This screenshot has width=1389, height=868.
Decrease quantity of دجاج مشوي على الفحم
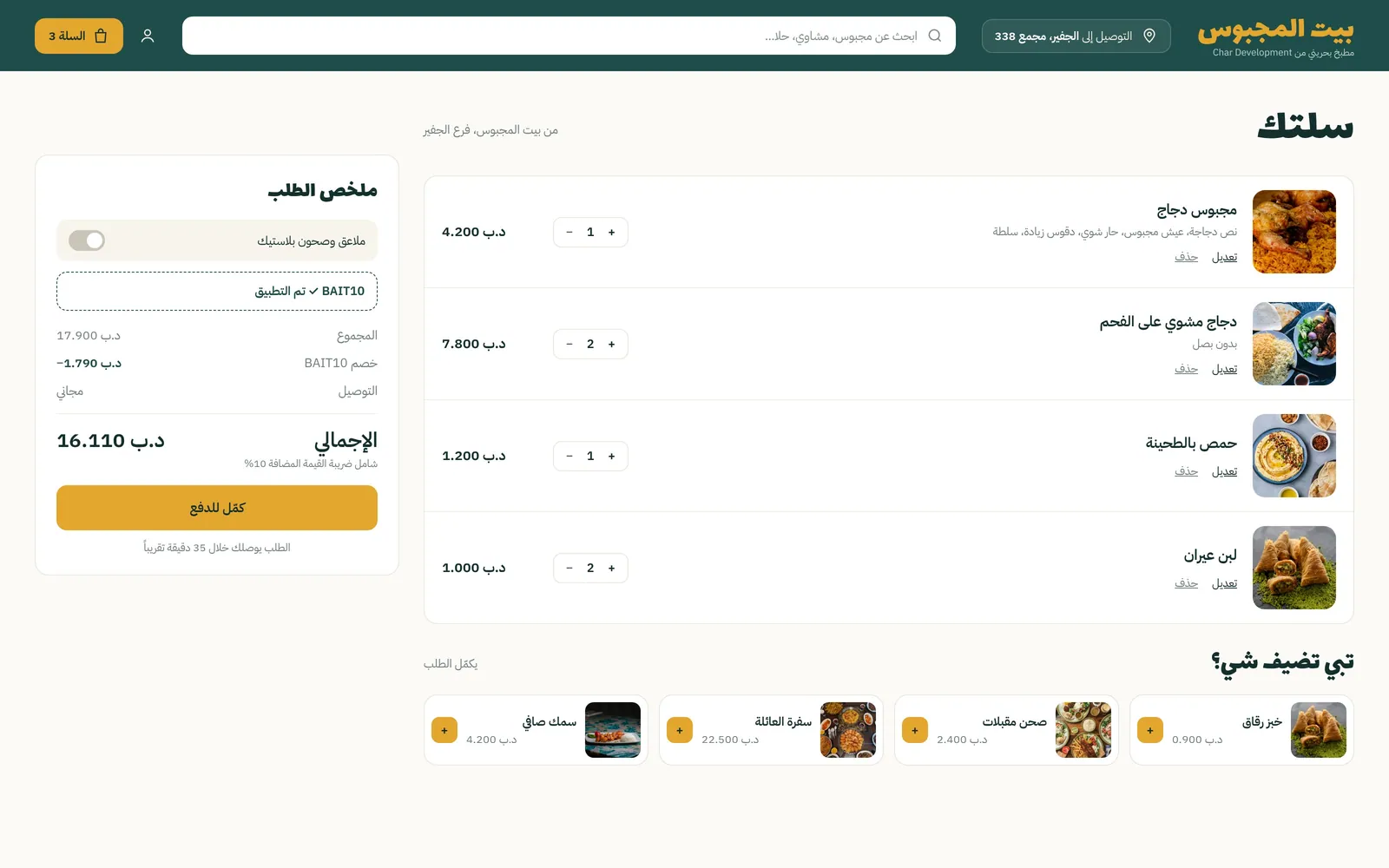[x=569, y=345]
